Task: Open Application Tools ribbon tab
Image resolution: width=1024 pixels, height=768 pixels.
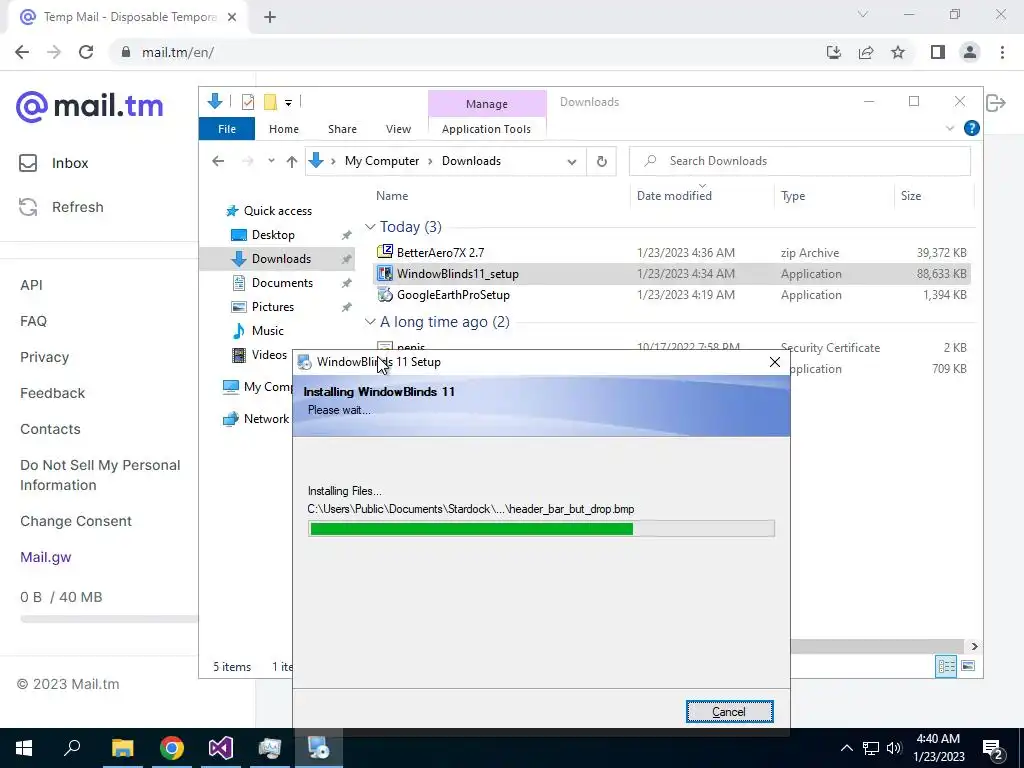Action: click(x=486, y=129)
